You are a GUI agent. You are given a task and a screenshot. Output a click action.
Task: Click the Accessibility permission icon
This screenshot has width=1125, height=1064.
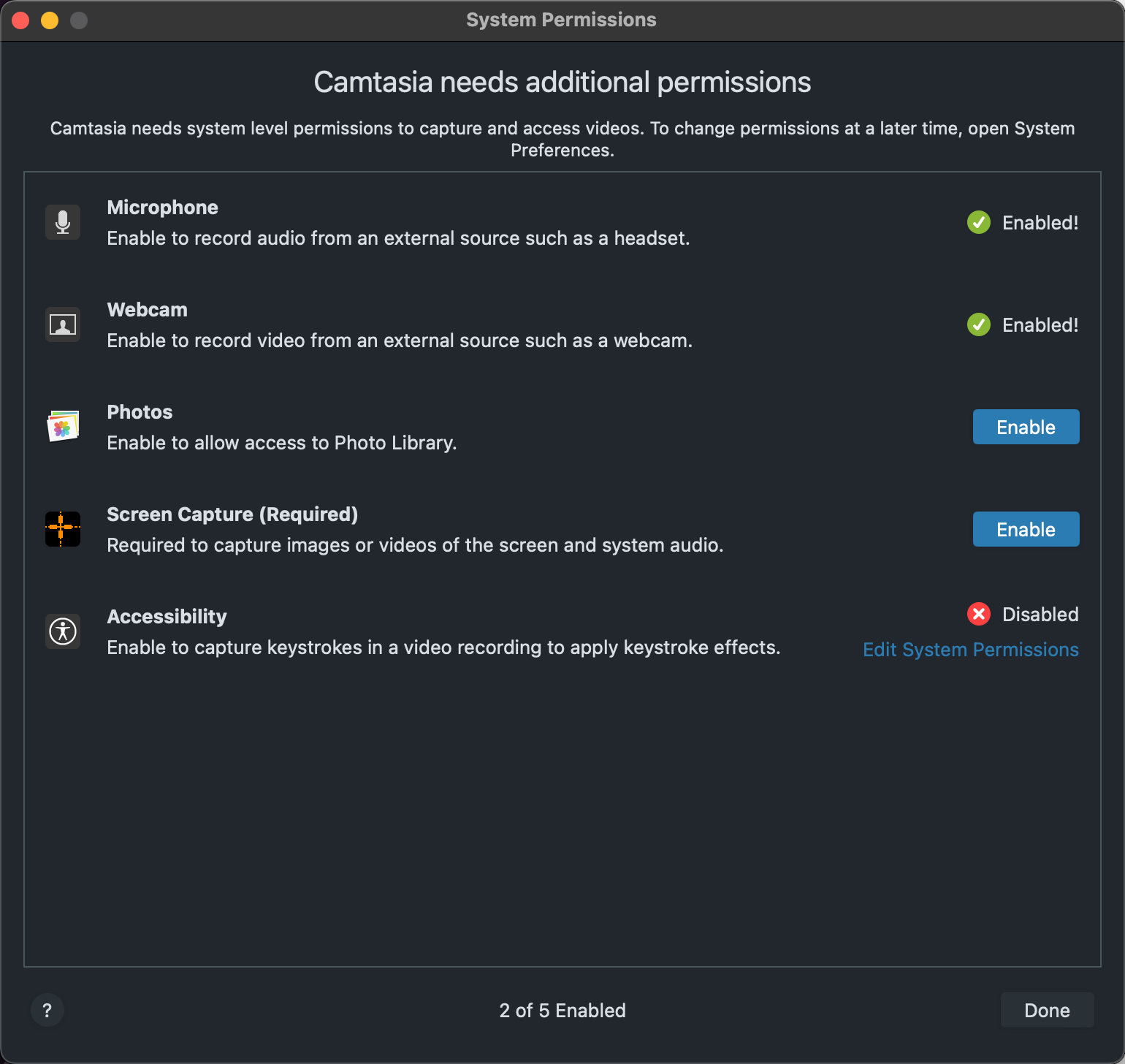pos(63,631)
